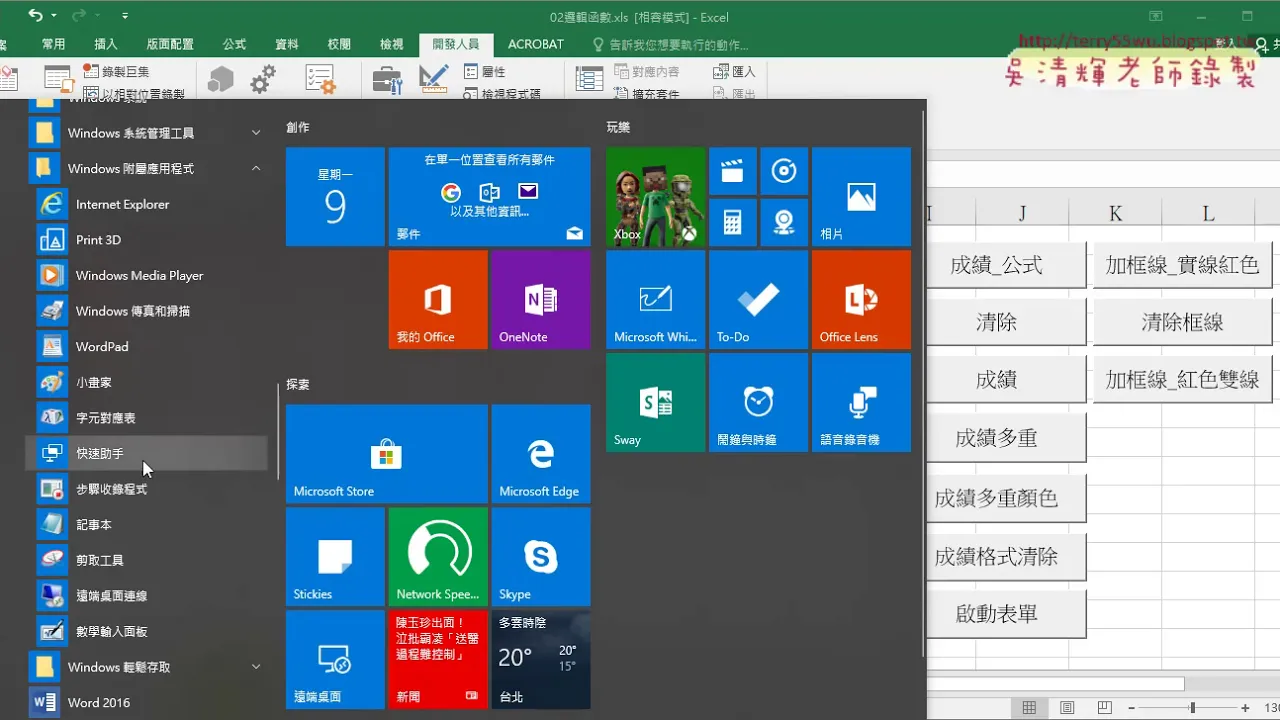Click 錄製巨集 in the ribbon
The width and height of the screenshot is (1280, 720).
117,72
